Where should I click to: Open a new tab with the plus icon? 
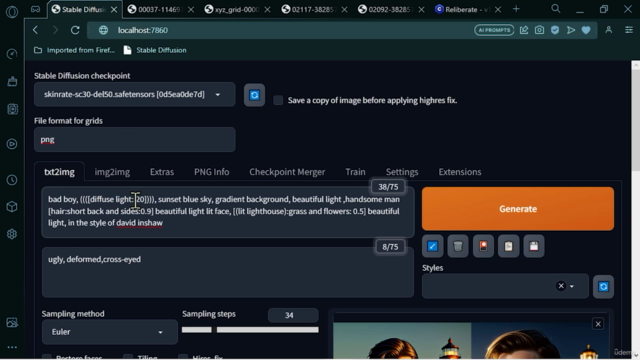pyautogui.click(x=516, y=9)
